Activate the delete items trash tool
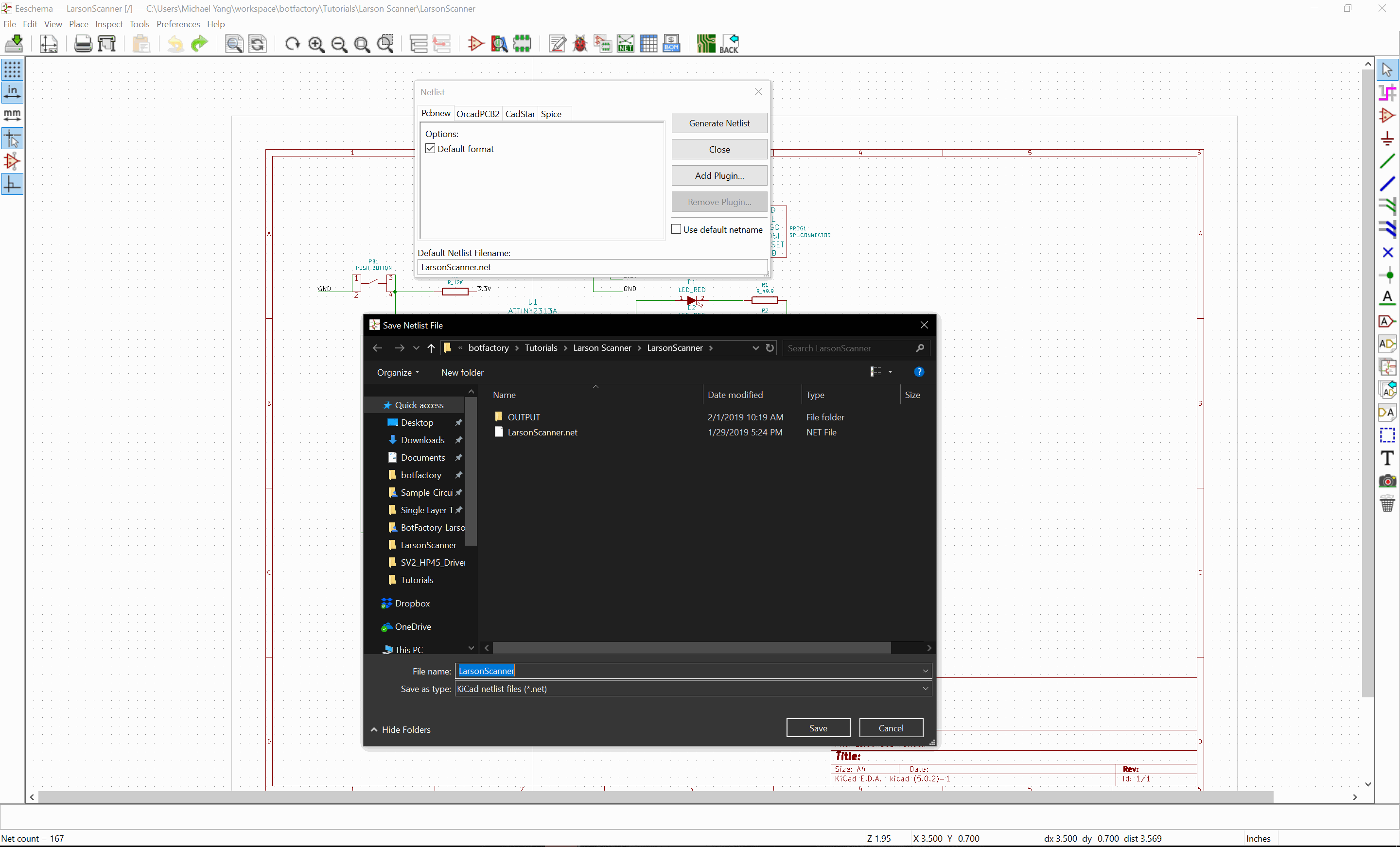1400x847 pixels. (1388, 503)
